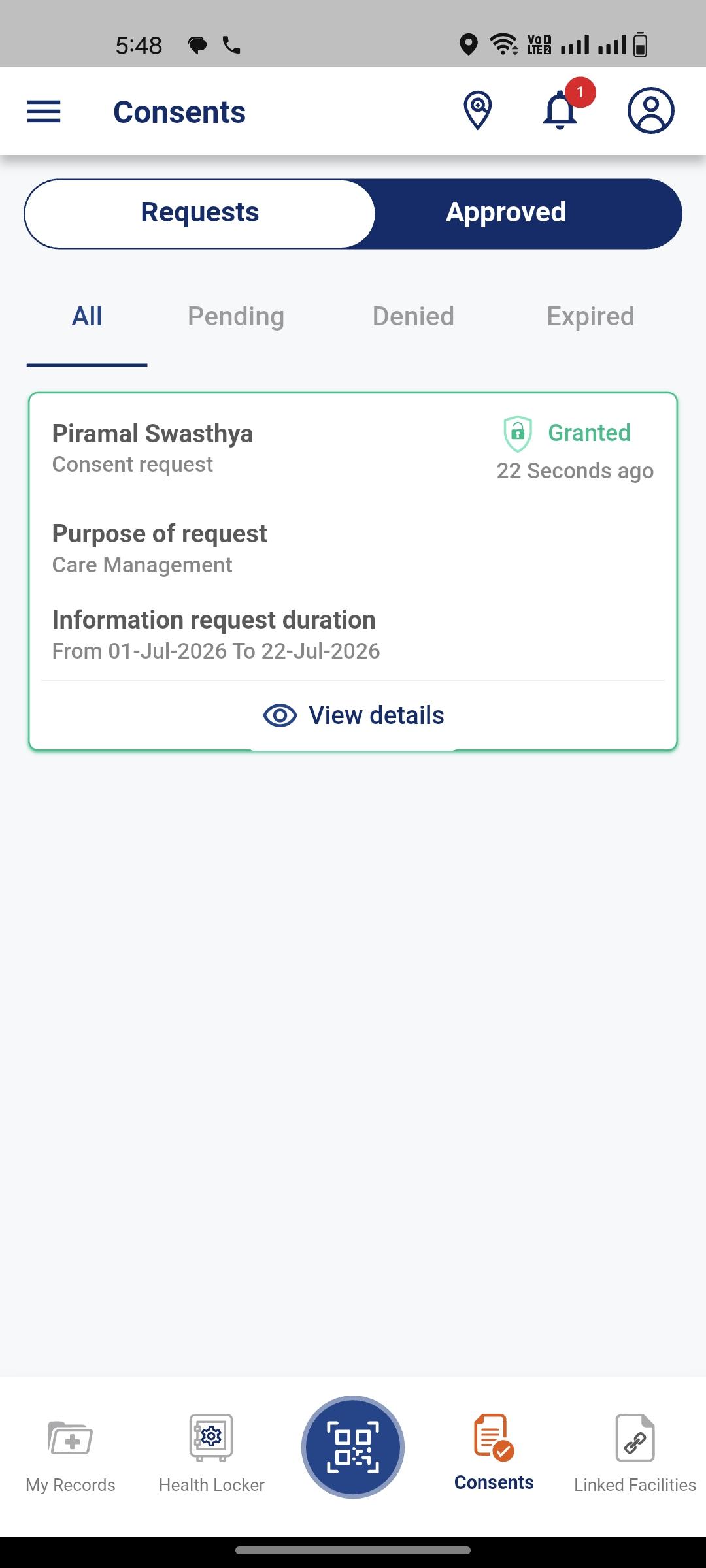Tap the Granted status label
Screen dimensions: 706x1568
pyautogui.click(x=589, y=433)
